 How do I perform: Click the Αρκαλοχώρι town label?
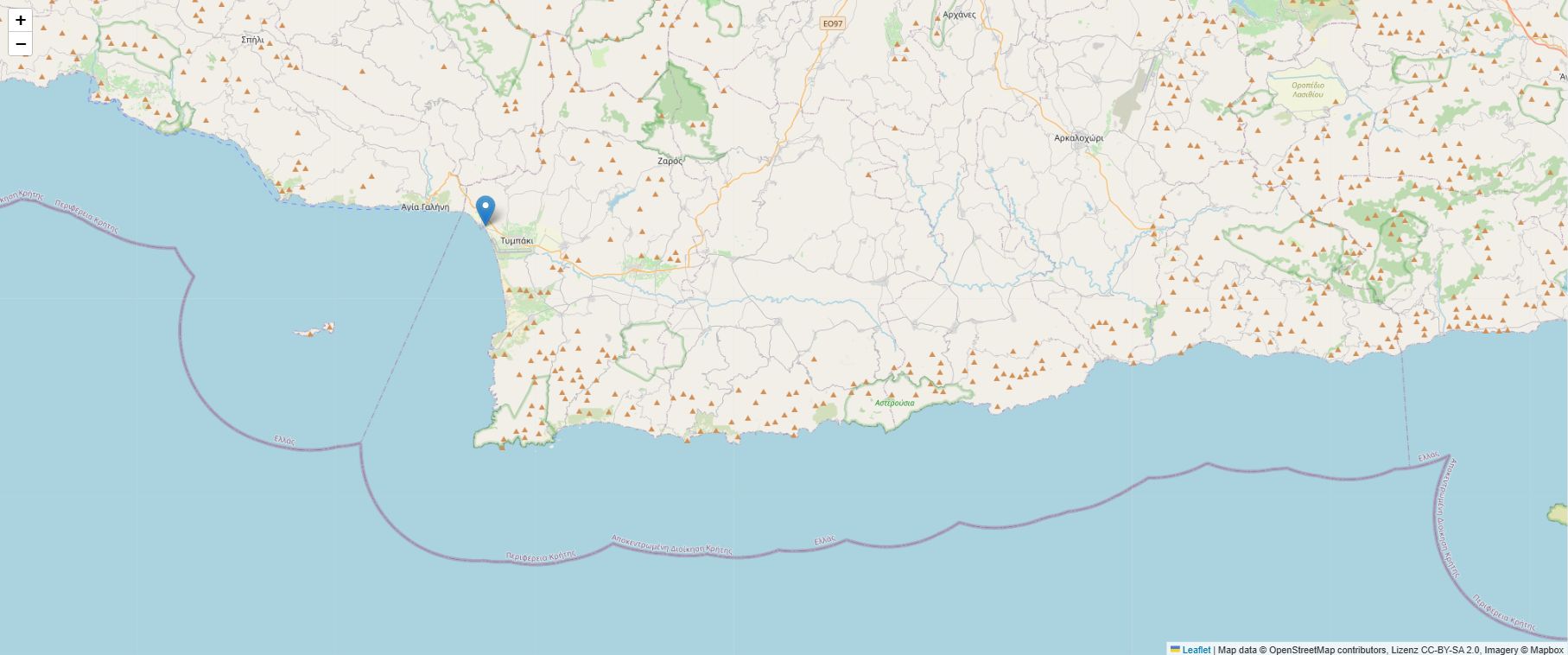pyautogui.click(x=1078, y=137)
